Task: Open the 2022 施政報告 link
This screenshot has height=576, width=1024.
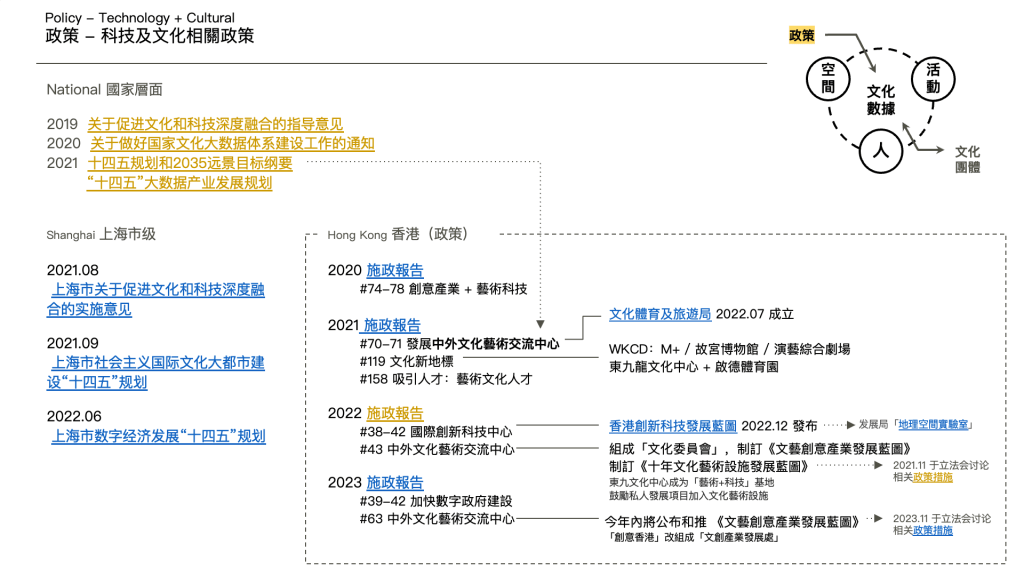Action: click(394, 413)
